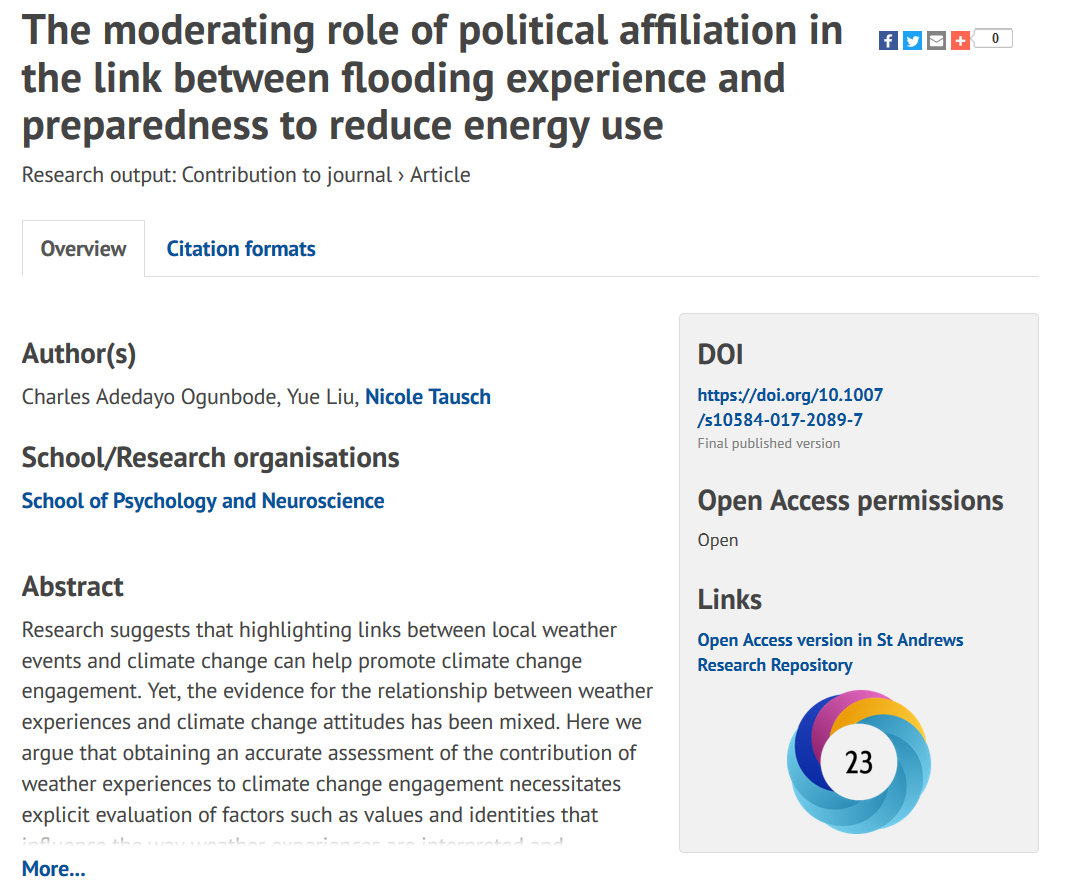Open more sharing options plus icon
The width and height of the screenshot is (1068, 884).
[x=960, y=40]
